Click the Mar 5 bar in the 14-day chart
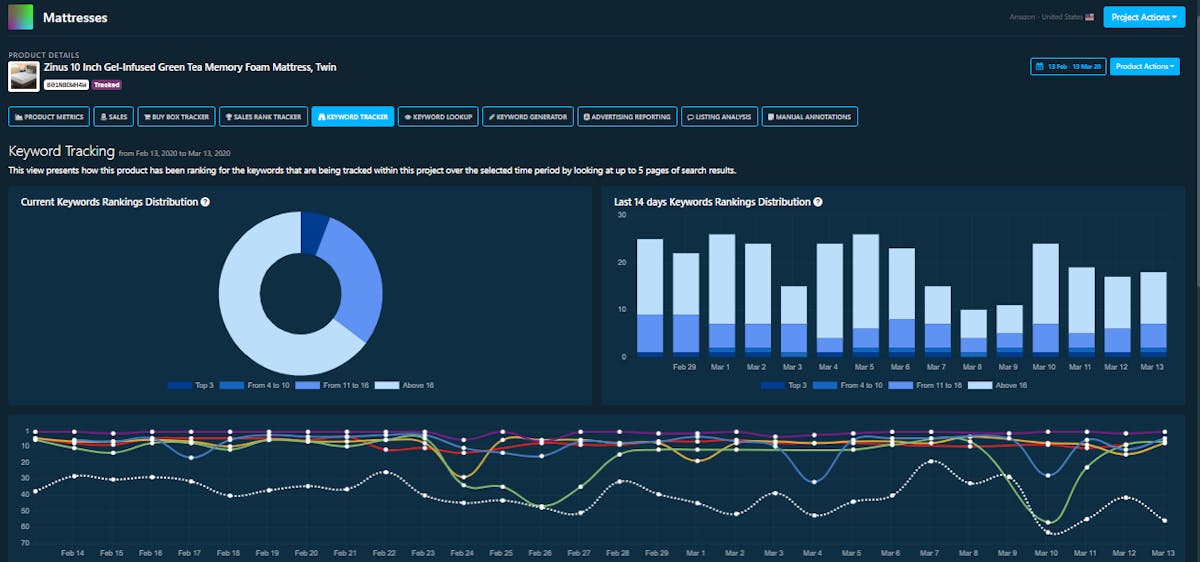1200x562 pixels. 865,295
